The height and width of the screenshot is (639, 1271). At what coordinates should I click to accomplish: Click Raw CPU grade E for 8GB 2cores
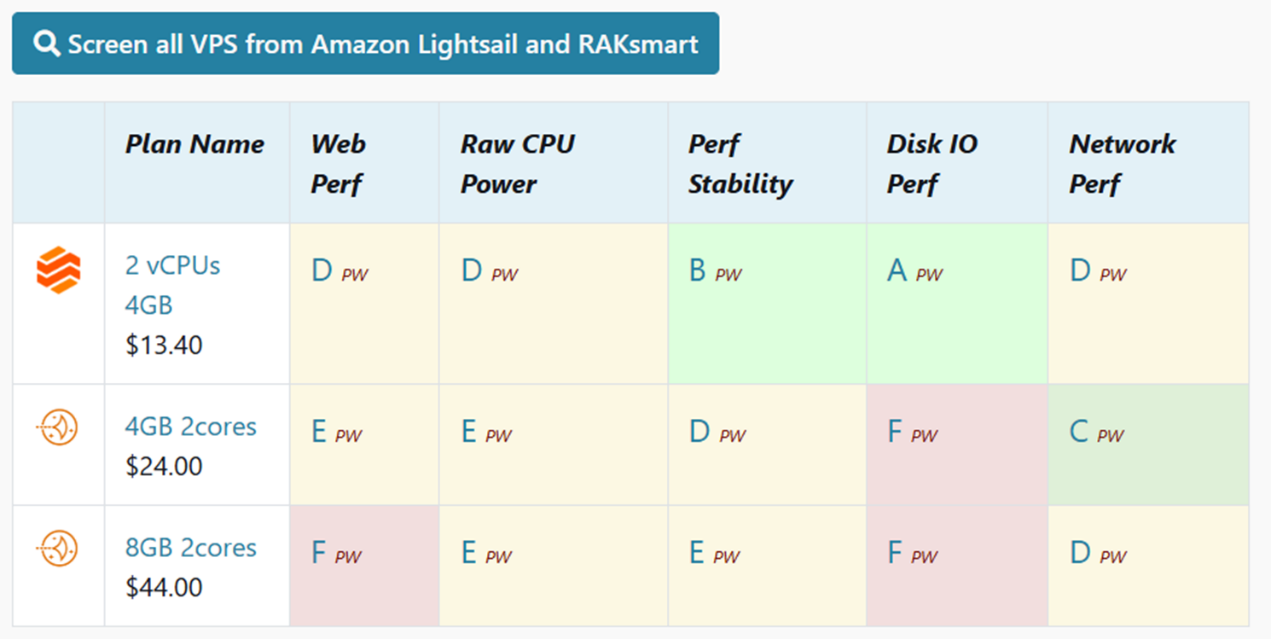point(469,553)
